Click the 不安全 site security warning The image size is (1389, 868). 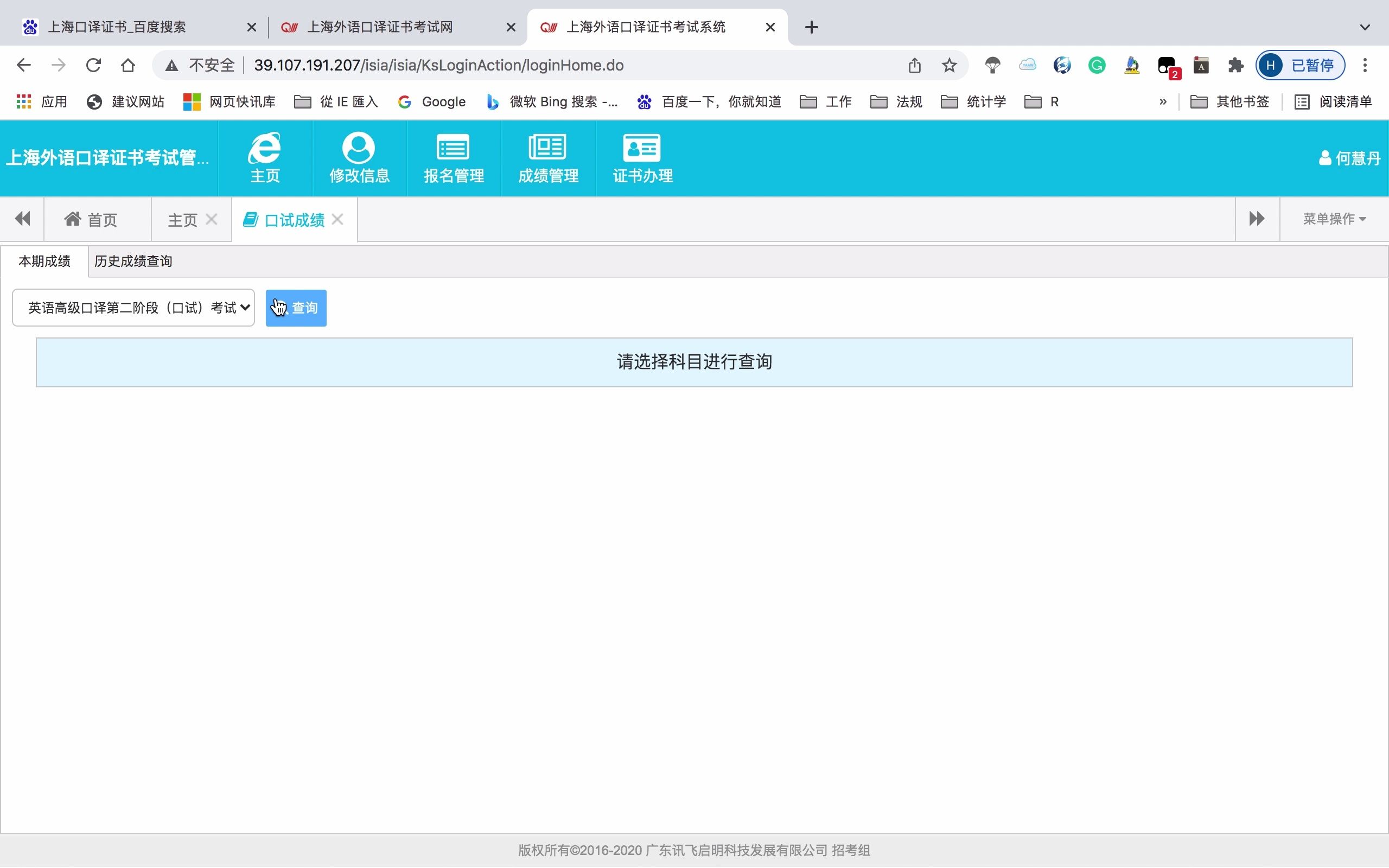coord(200,65)
